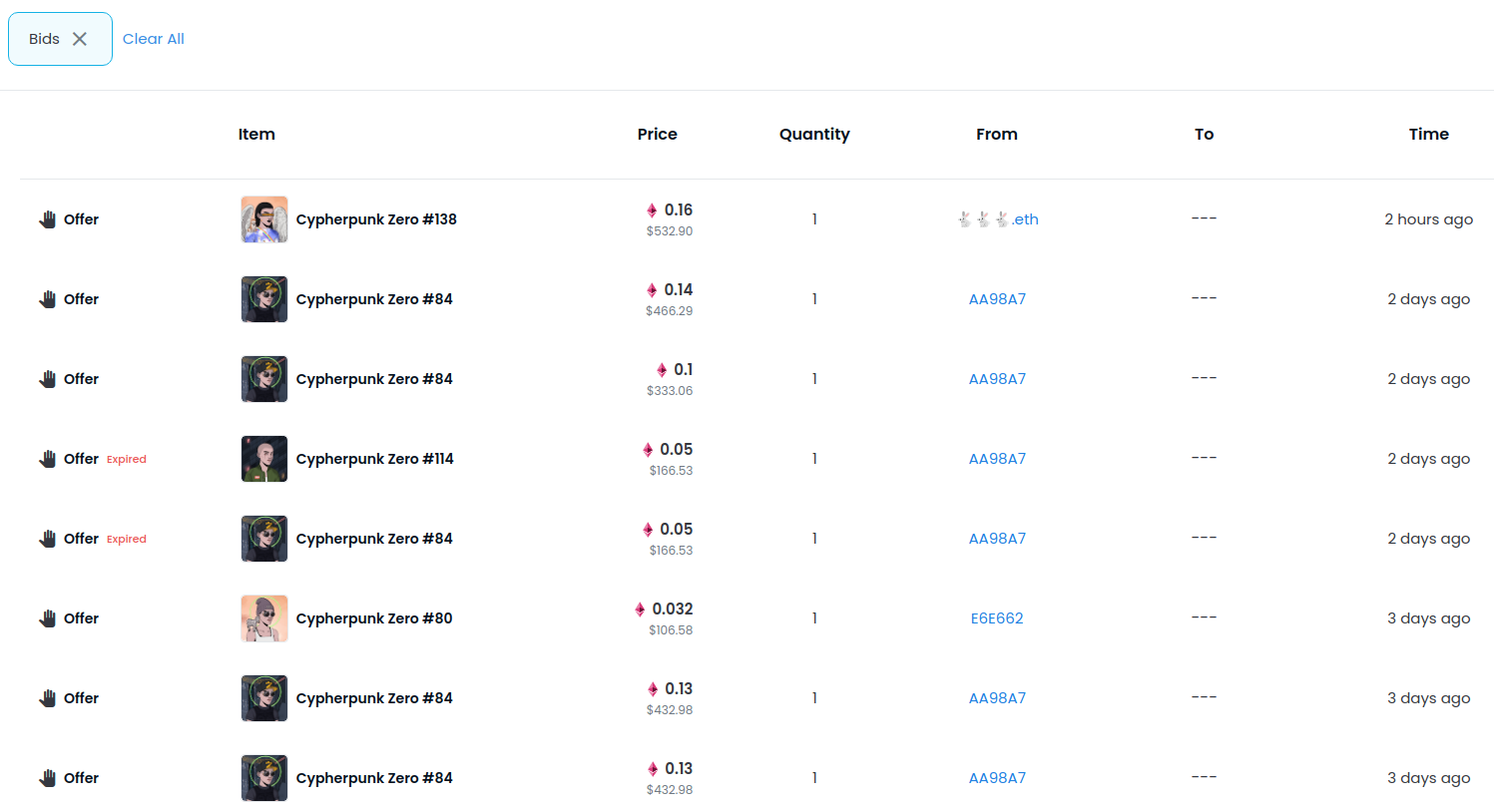Open Cypherpunk Zero #138 thumbnail
This screenshot has height=812, width=1494.
coord(264,219)
